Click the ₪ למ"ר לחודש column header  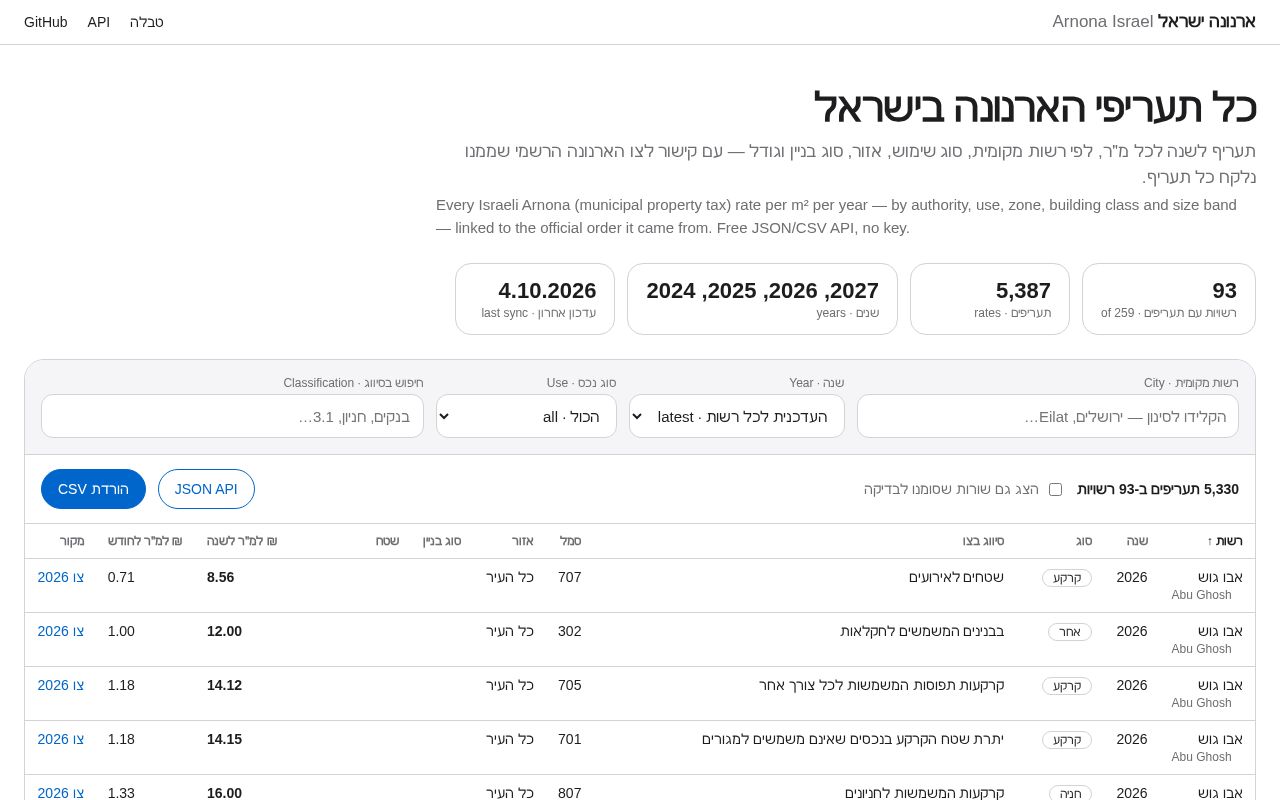click(145, 541)
